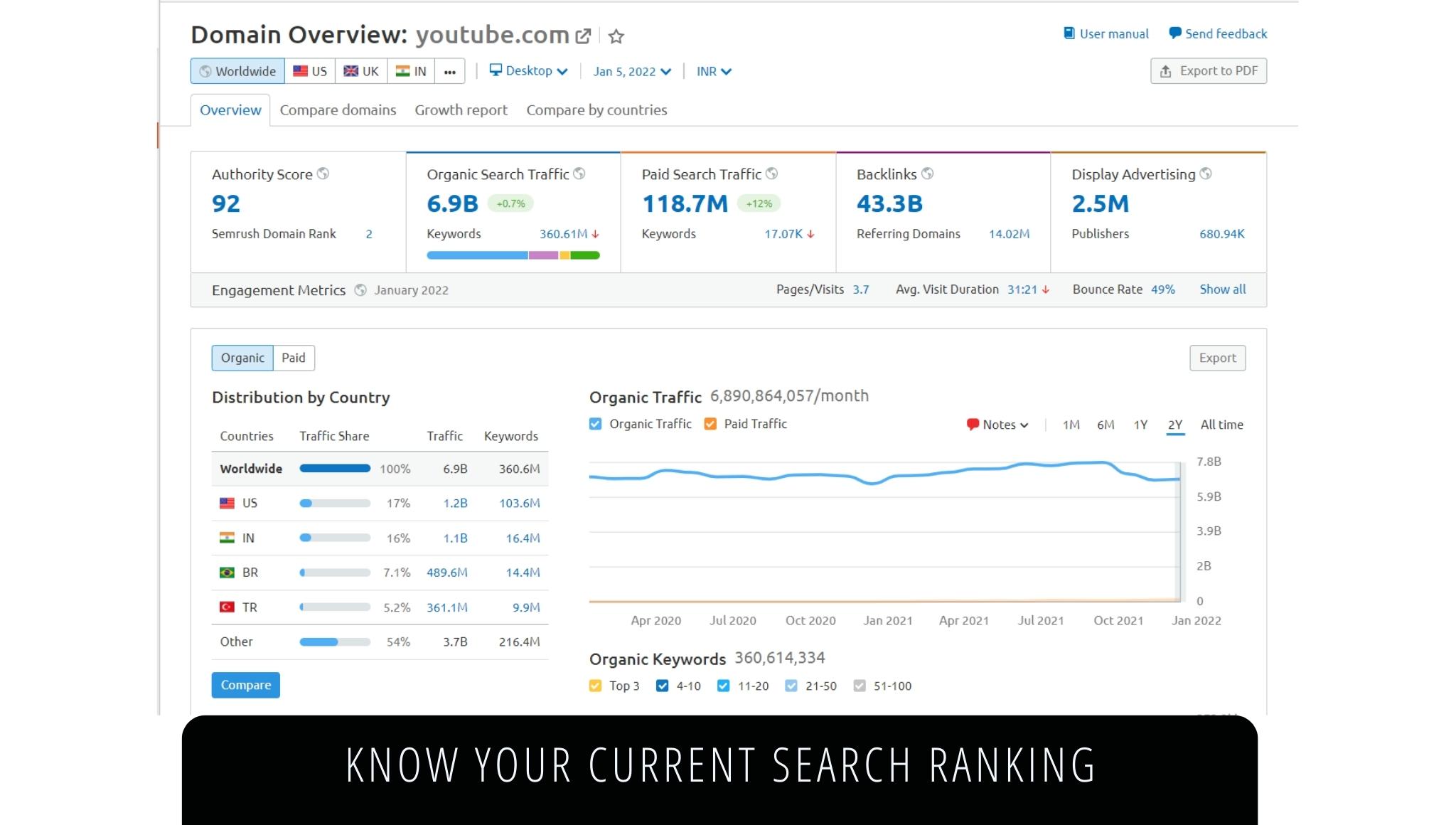Image resolution: width=1456 pixels, height=825 pixels.
Task: Open the Desktop device dropdown
Action: 528,70
